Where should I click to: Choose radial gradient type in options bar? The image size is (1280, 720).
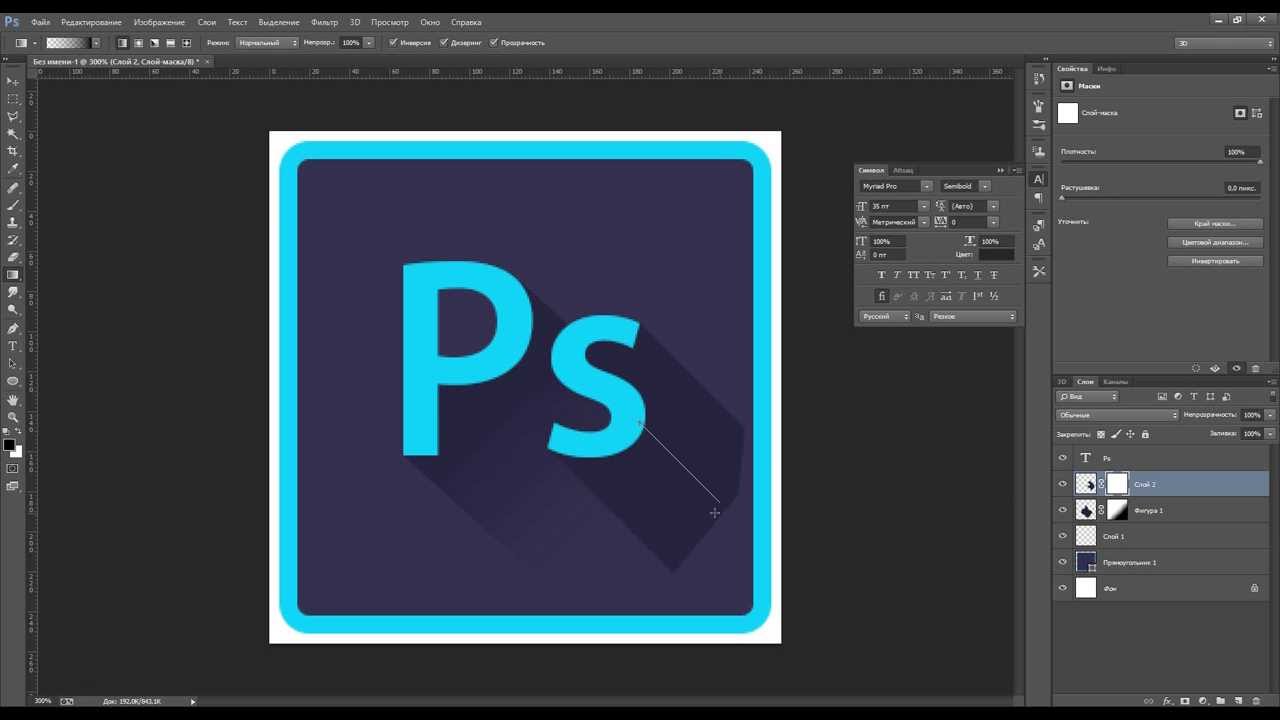point(138,43)
